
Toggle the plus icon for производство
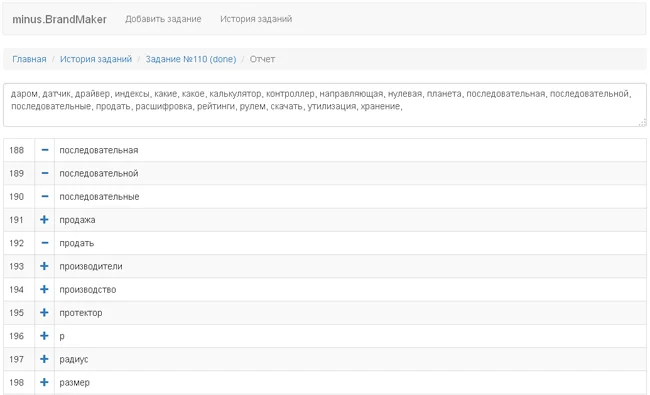pos(44,289)
